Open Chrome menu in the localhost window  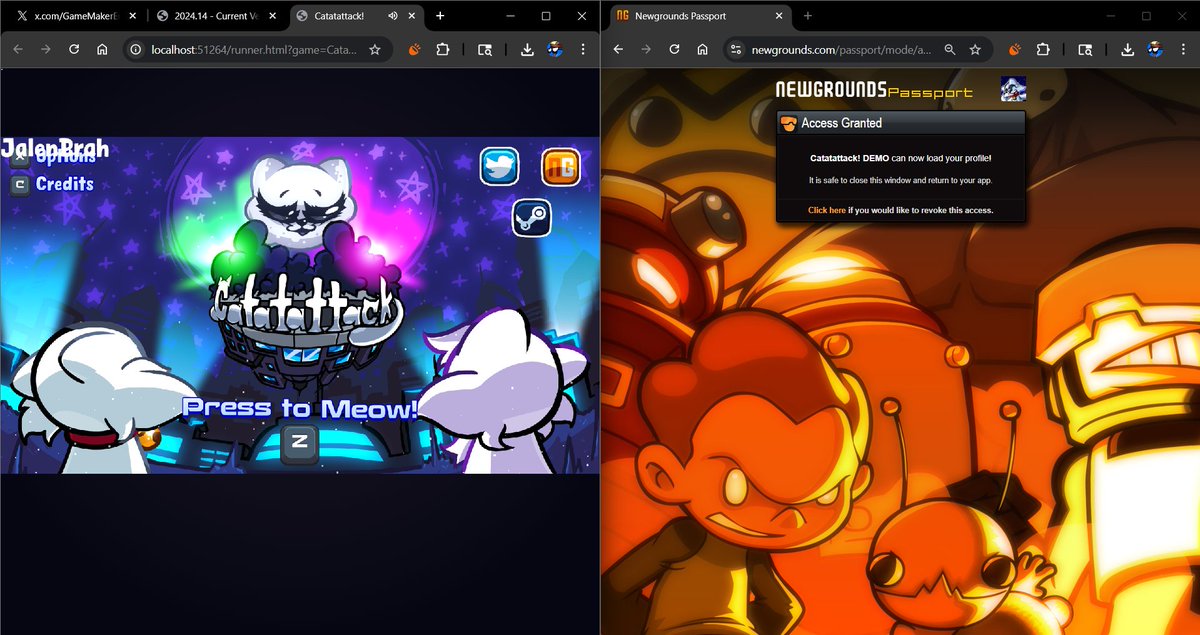point(583,49)
